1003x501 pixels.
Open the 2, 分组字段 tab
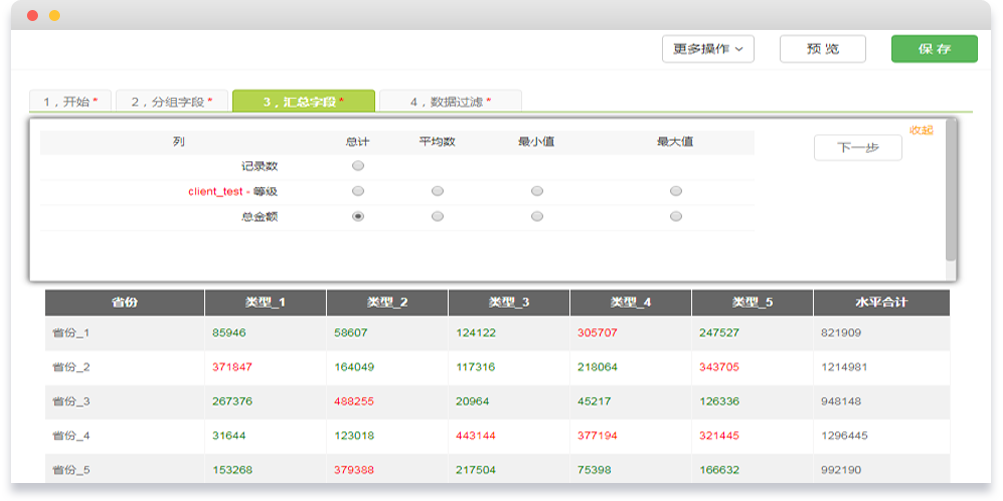[x=171, y=101]
